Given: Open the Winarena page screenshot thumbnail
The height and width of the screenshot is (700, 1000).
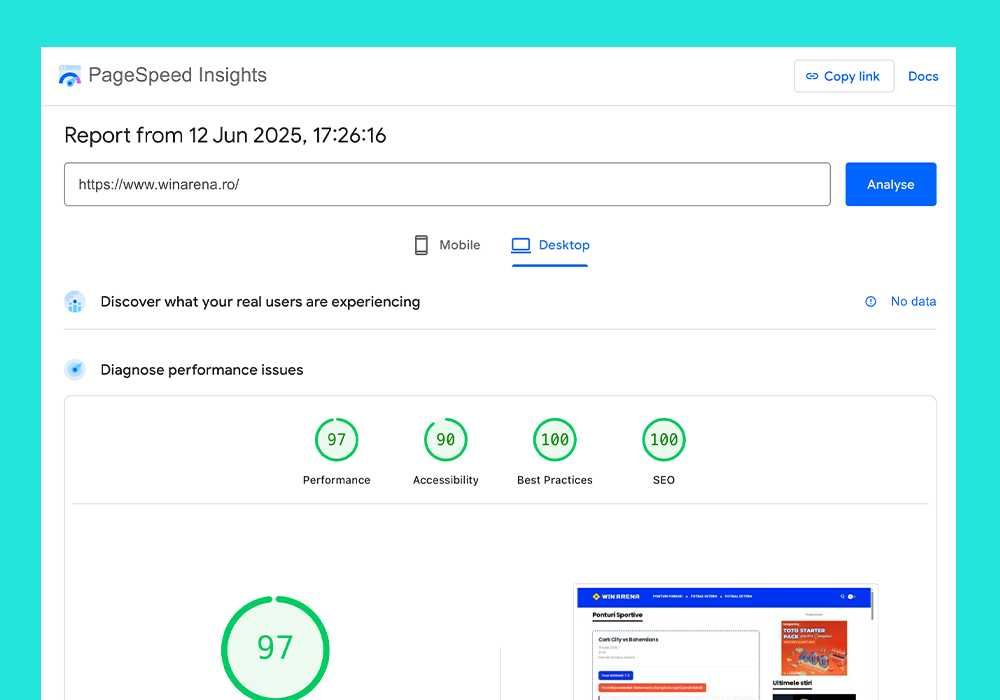Looking at the screenshot, I should point(726,642).
